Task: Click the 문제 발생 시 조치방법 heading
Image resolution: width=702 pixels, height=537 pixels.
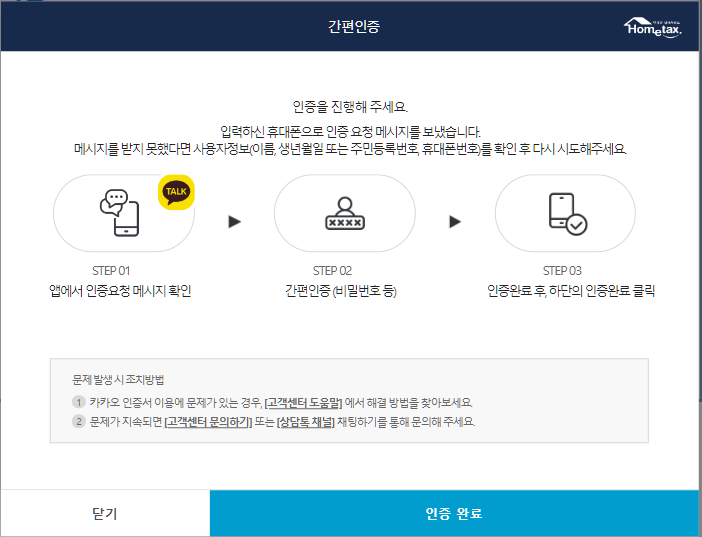Action: (118, 380)
